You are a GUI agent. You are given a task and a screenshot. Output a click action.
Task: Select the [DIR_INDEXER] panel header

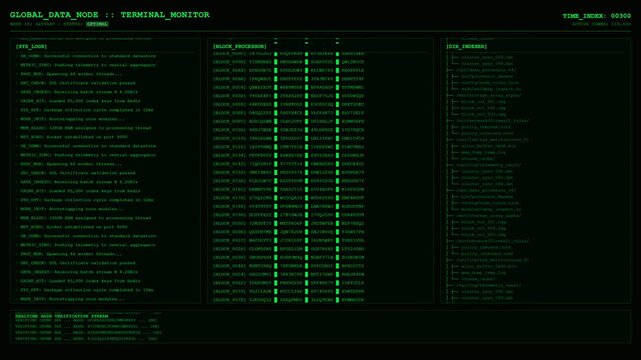[x=466, y=46]
